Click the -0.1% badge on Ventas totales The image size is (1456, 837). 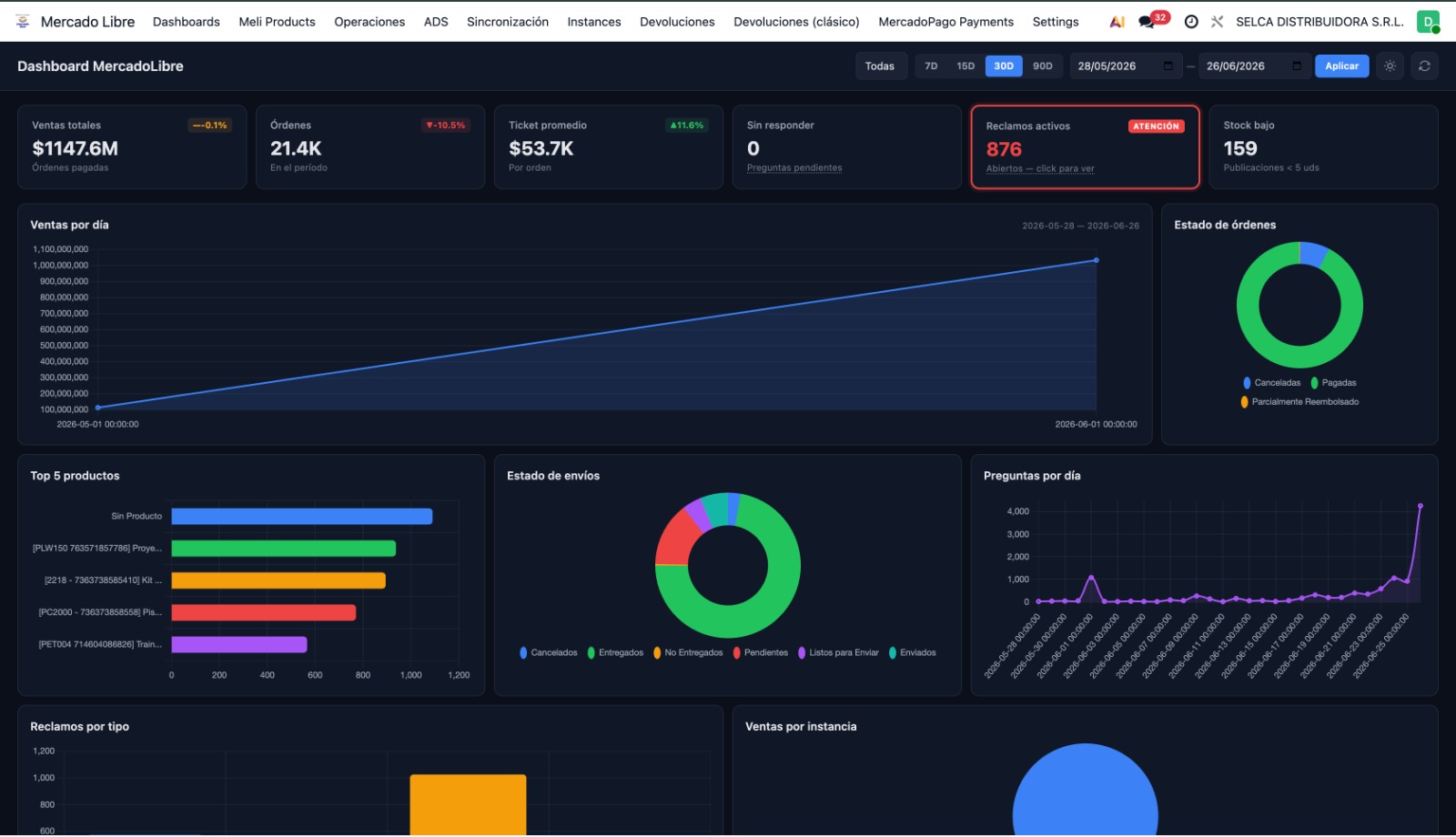click(210, 126)
